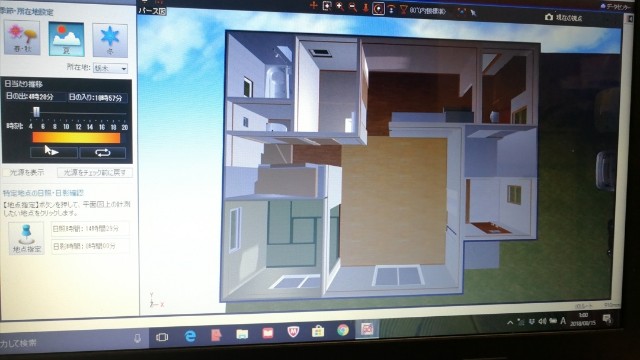
Task: Click the volume speaker tray icon
Action: point(542,321)
